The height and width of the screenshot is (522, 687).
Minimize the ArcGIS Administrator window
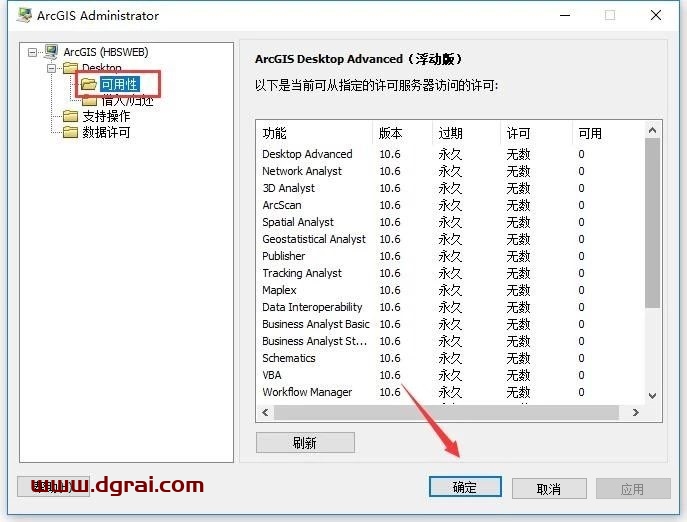click(x=565, y=15)
